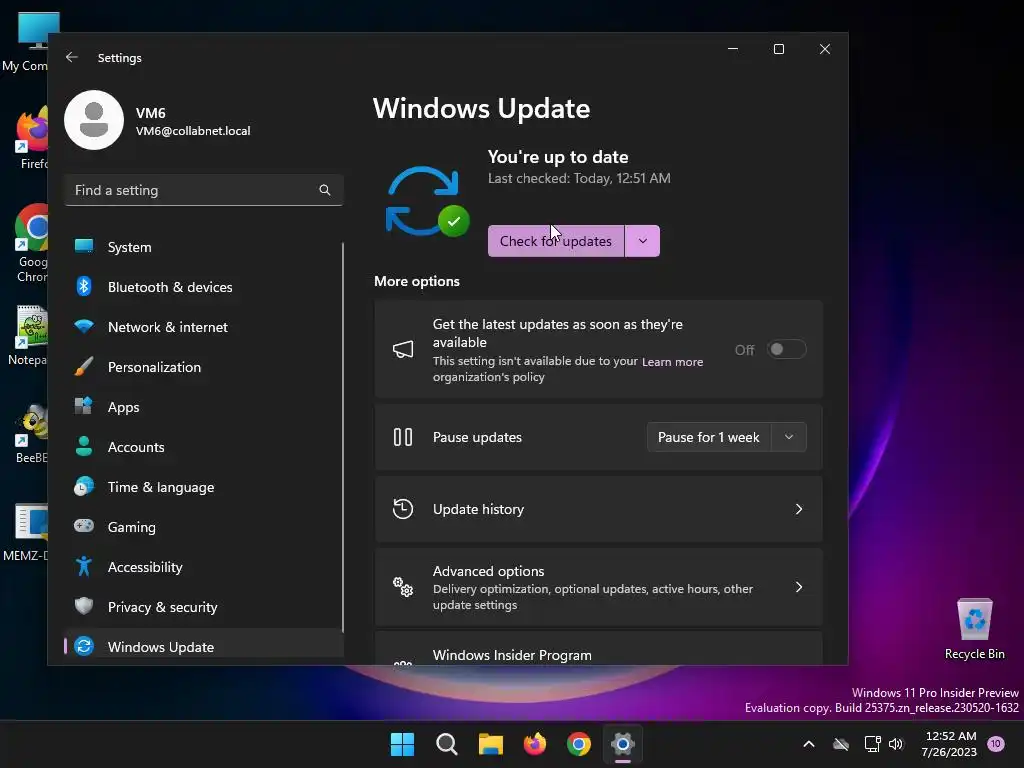Open notification badge showing 10

tap(996, 744)
